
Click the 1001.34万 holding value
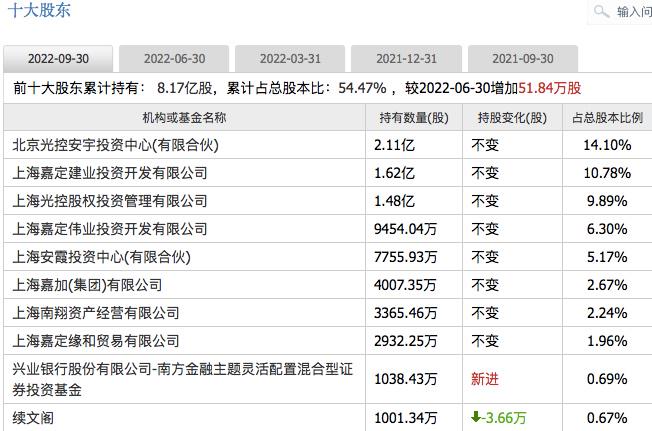[x=405, y=417]
